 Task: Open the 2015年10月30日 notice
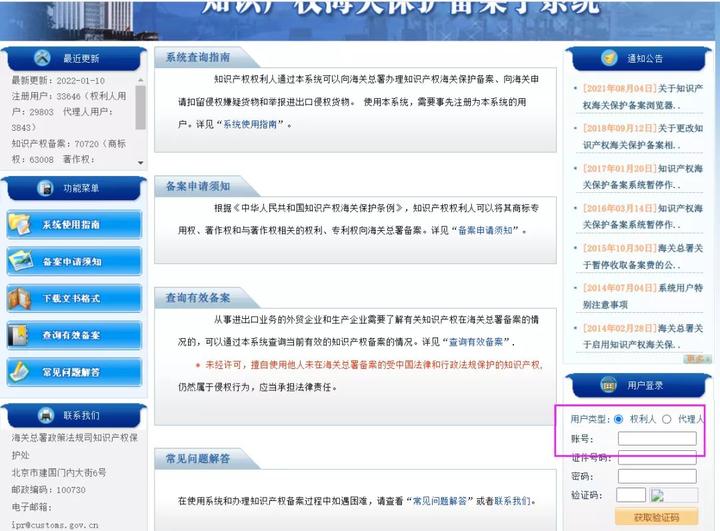pos(642,256)
